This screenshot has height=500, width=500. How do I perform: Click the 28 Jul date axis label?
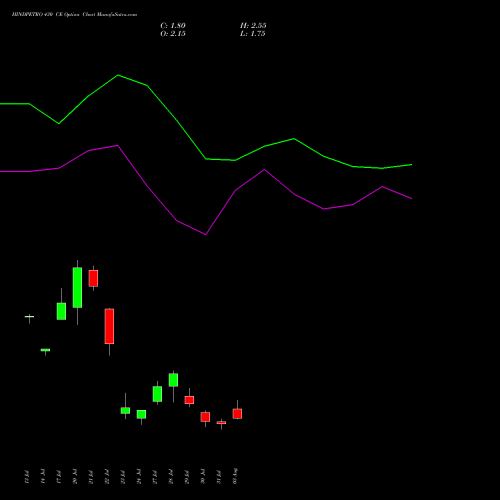pyautogui.click(x=171, y=476)
